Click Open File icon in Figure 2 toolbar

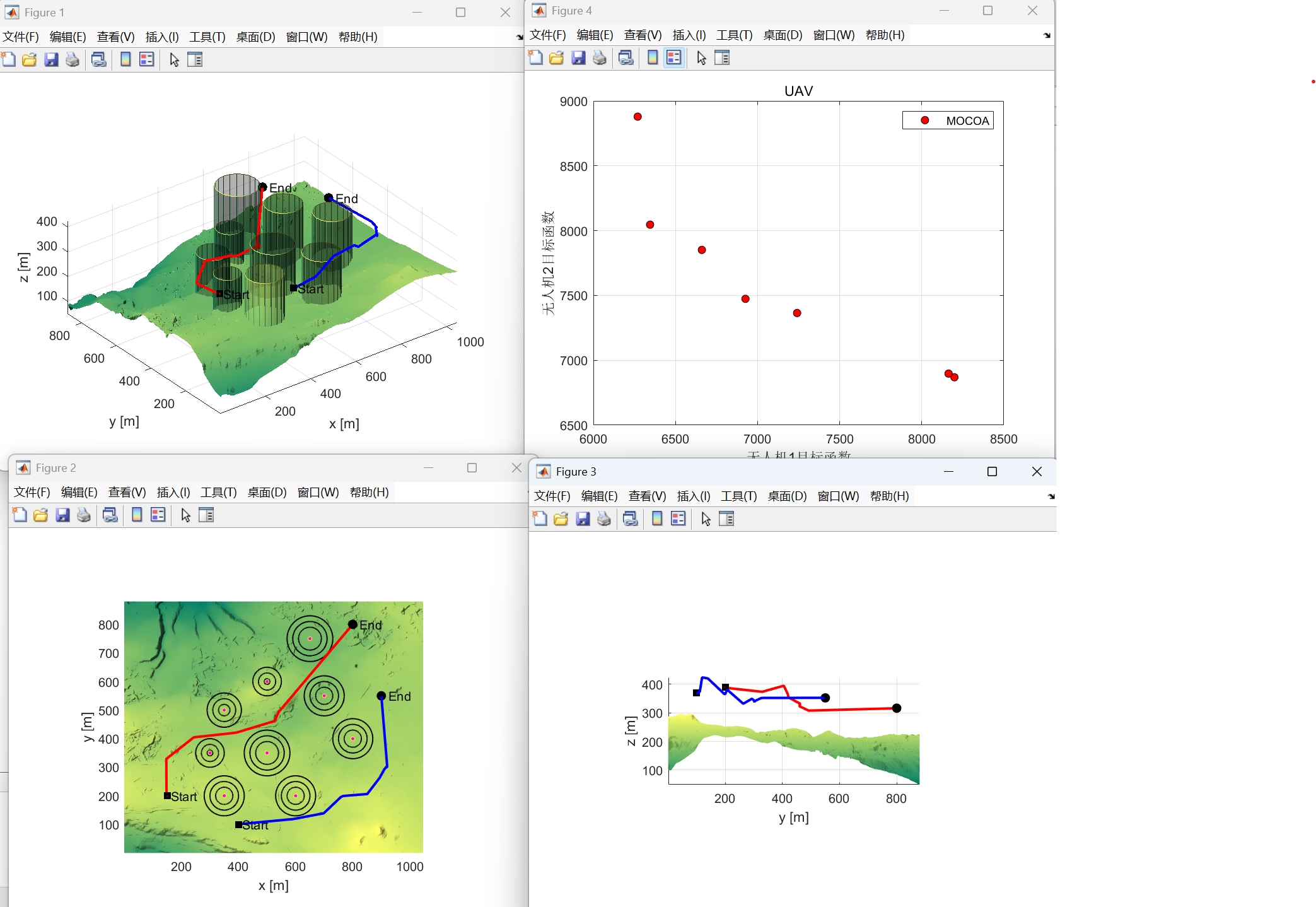40,515
